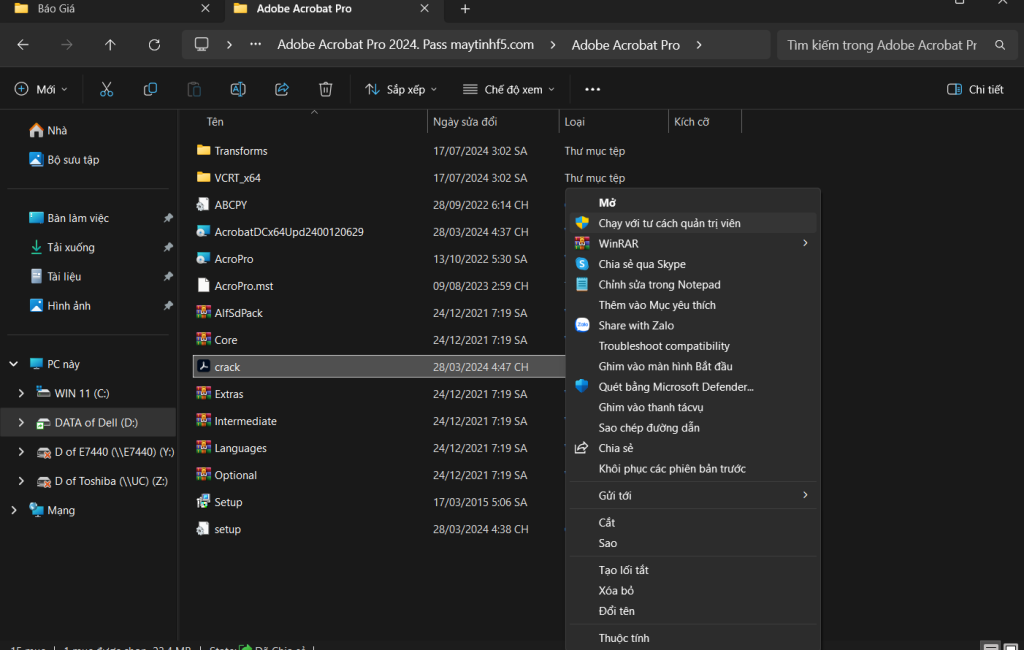Click the Copy icon in toolbar
Image resolution: width=1024 pixels, height=650 pixels.
click(x=150, y=89)
